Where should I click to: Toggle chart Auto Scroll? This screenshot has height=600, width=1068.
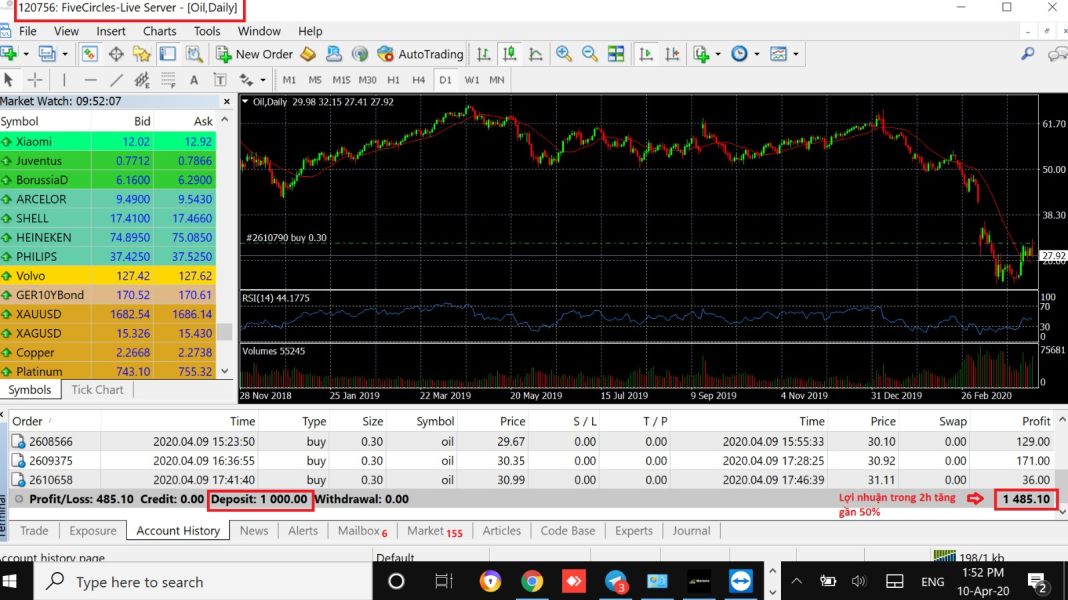(x=646, y=54)
